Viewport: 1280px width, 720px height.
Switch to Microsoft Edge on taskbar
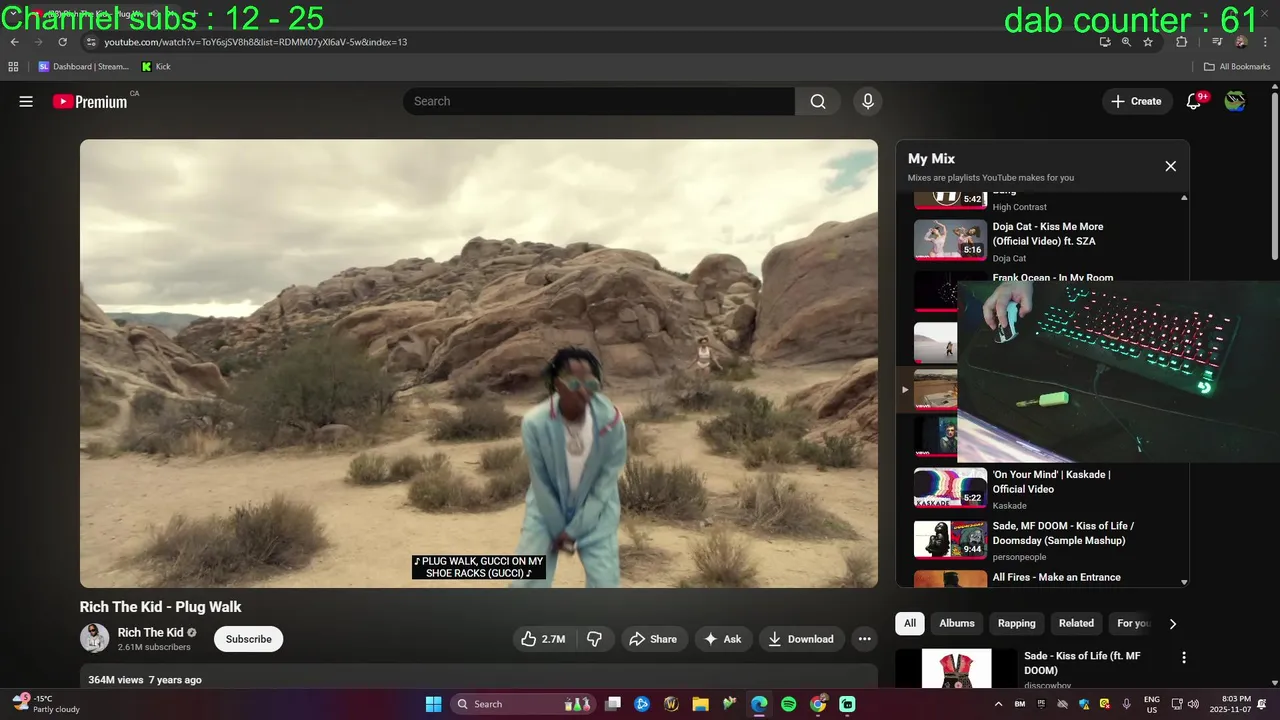(759, 704)
